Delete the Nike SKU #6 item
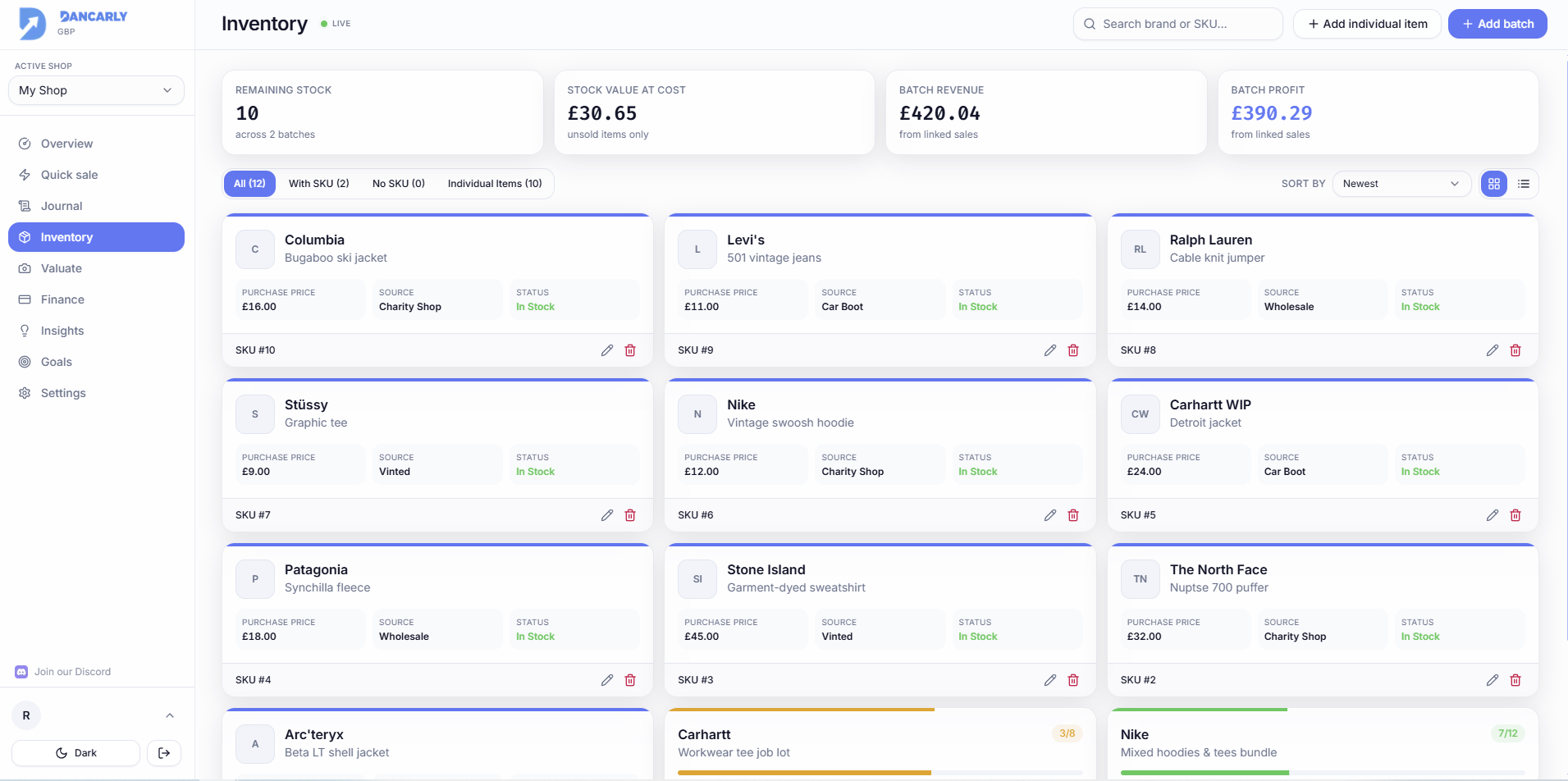 tap(1073, 515)
